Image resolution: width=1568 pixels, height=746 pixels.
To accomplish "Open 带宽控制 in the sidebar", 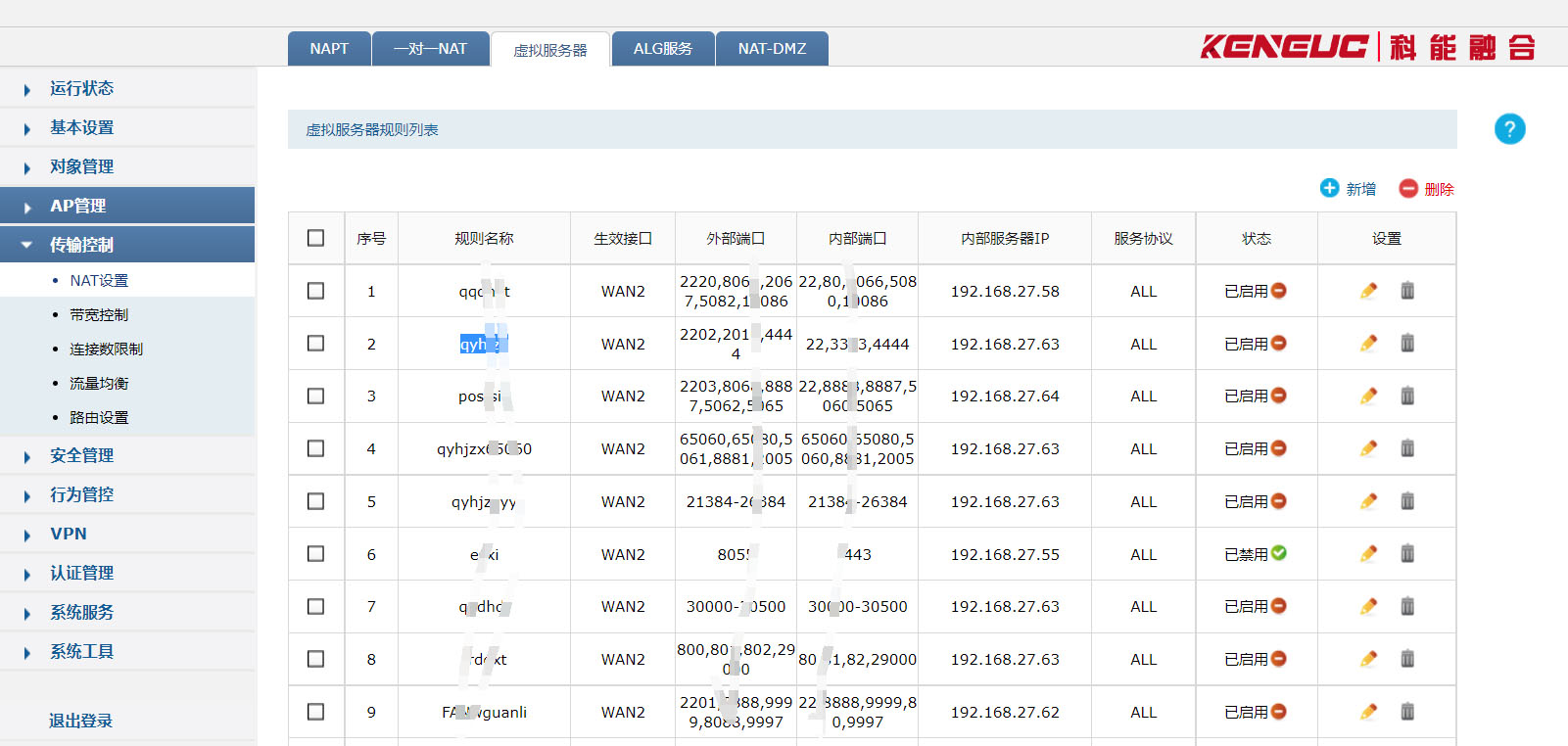I will tap(99, 314).
